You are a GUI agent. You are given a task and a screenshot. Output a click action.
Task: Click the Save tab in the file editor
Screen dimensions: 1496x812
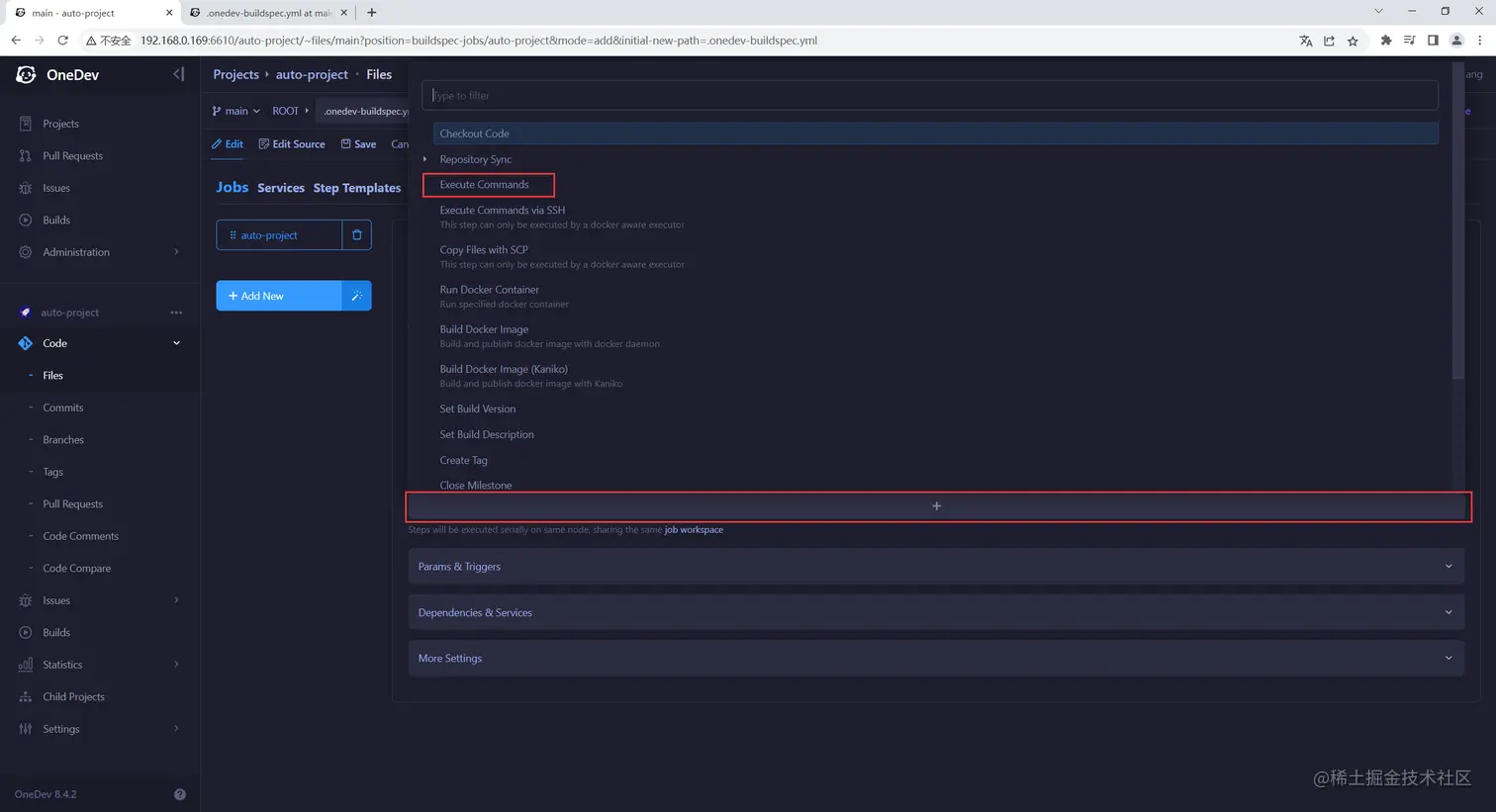pyautogui.click(x=358, y=144)
